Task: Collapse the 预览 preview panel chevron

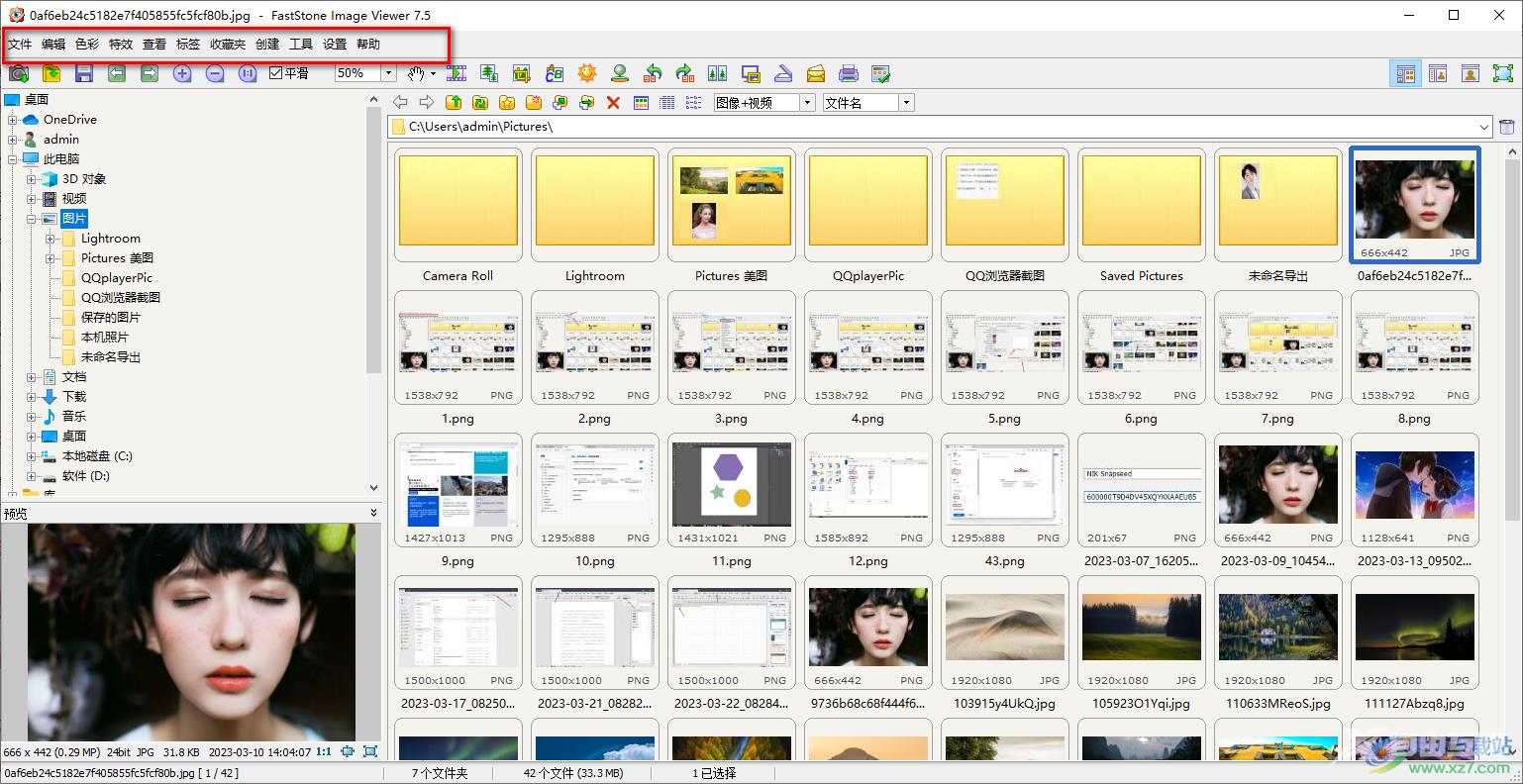Action: [x=373, y=513]
